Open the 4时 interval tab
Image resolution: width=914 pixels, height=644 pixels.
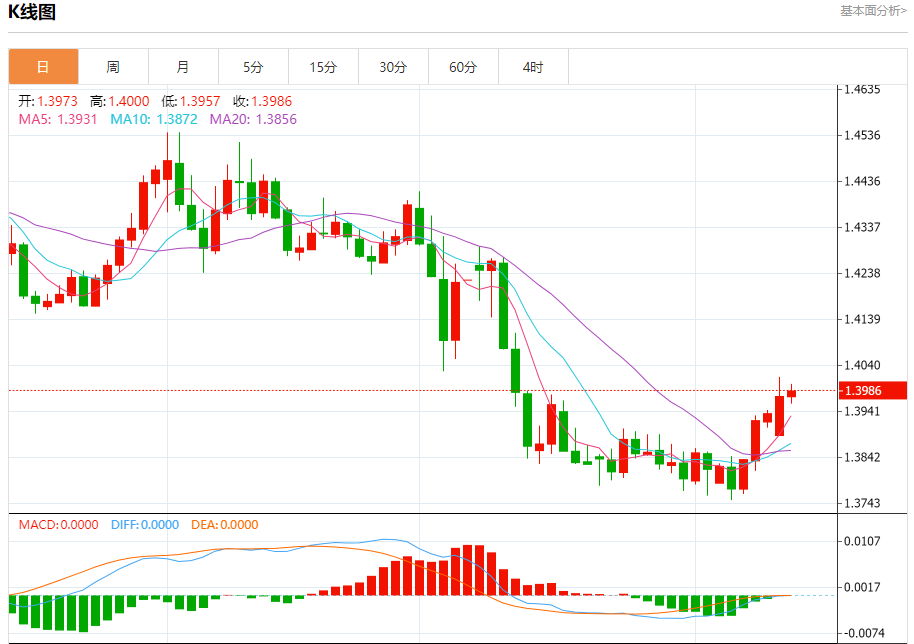coord(533,67)
